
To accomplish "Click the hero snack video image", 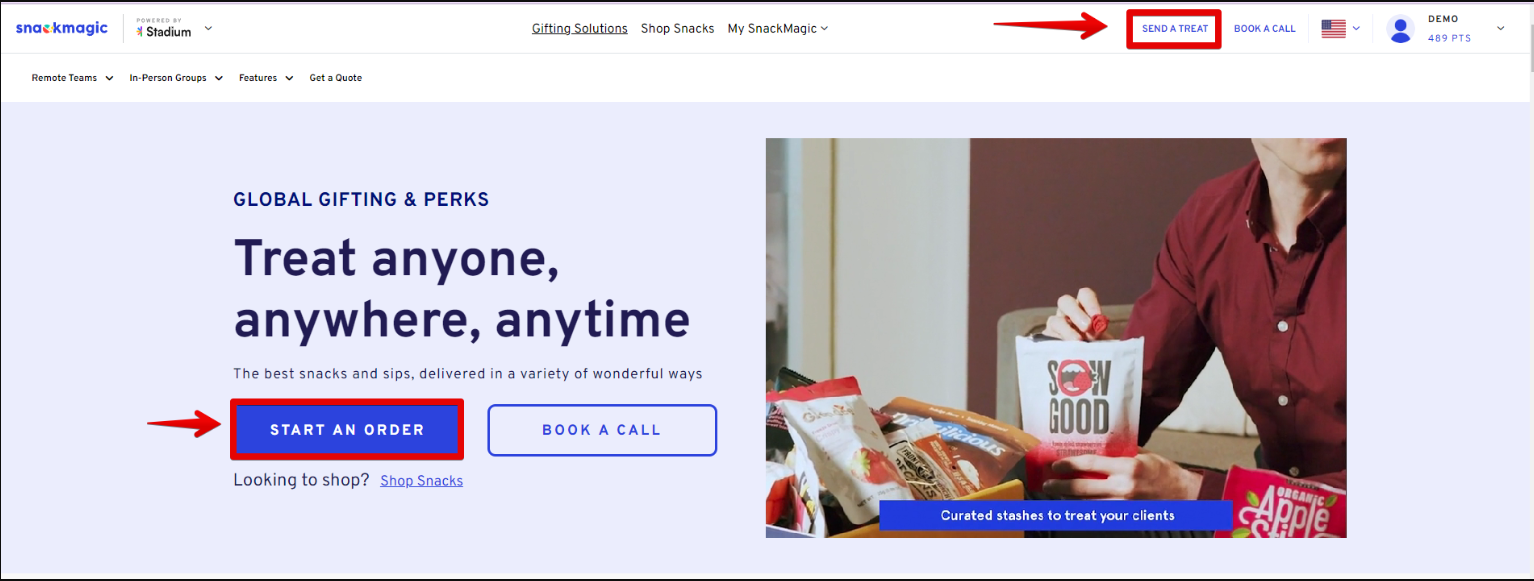I will (1056, 338).
